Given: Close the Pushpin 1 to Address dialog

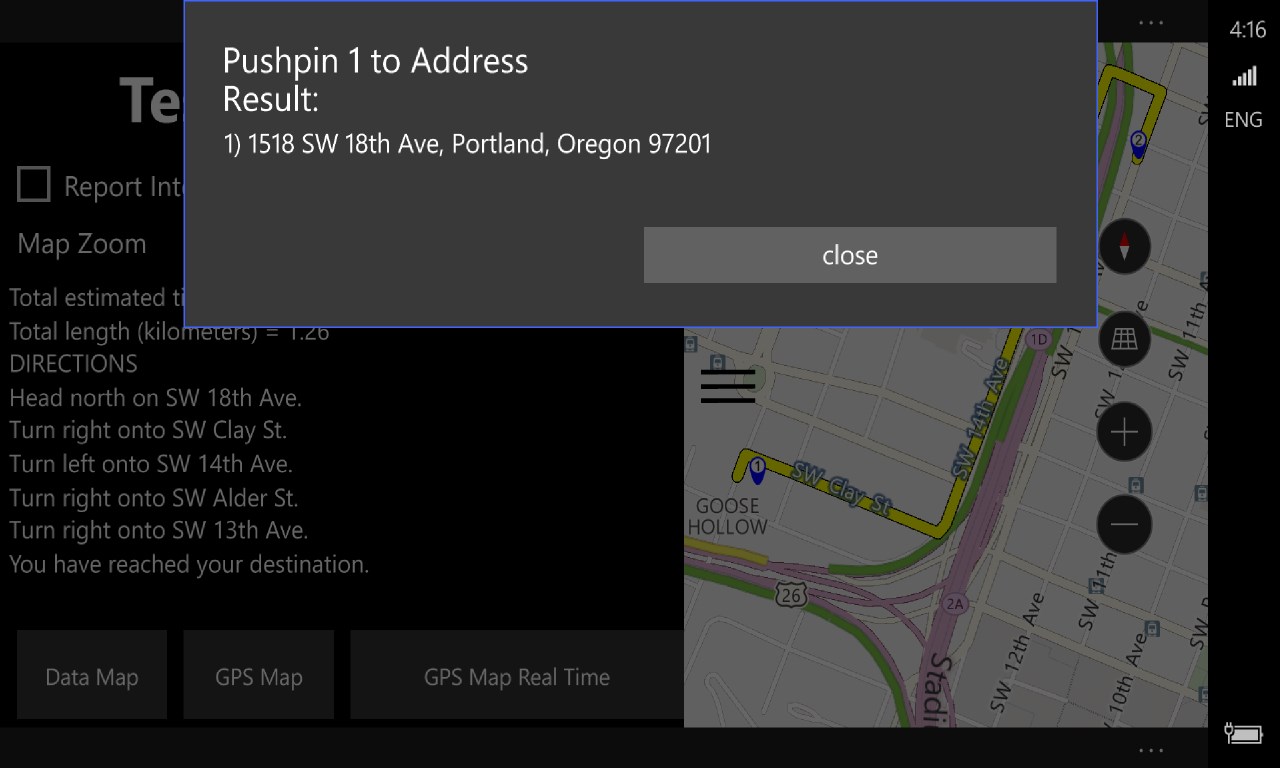Looking at the screenshot, I should click(849, 255).
